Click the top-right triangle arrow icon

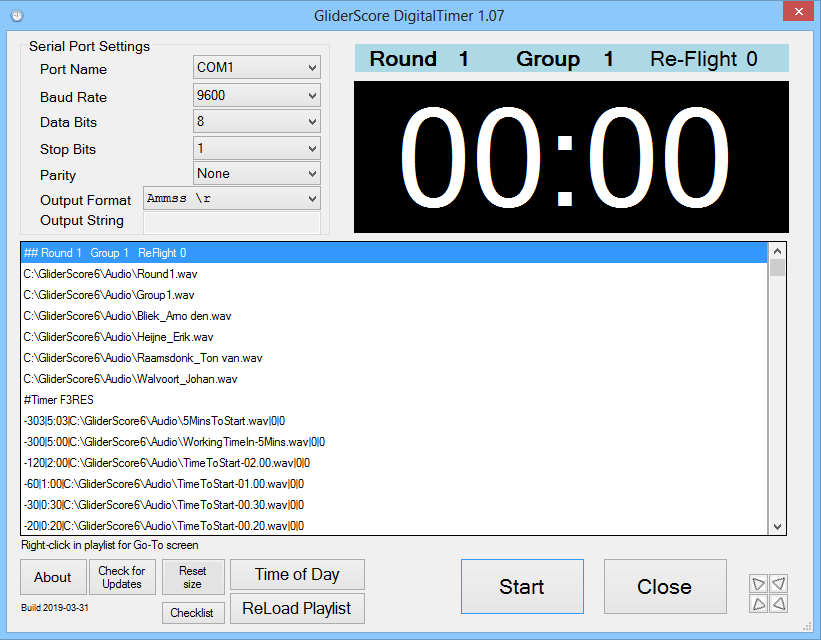pos(779,583)
